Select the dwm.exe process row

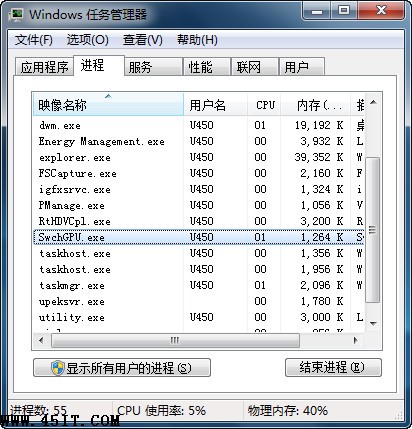click(x=199, y=125)
